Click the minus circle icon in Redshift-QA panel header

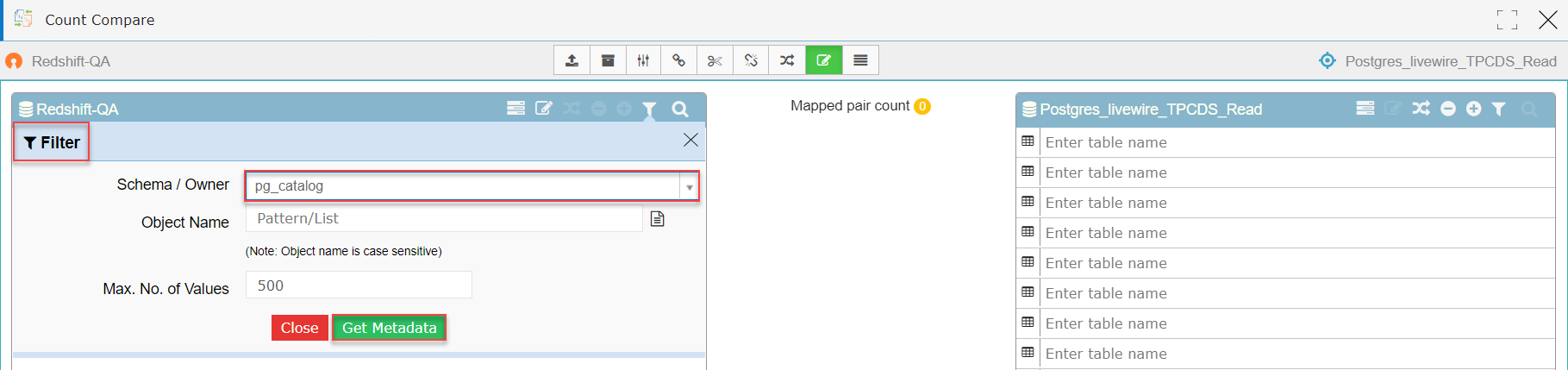(598, 108)
